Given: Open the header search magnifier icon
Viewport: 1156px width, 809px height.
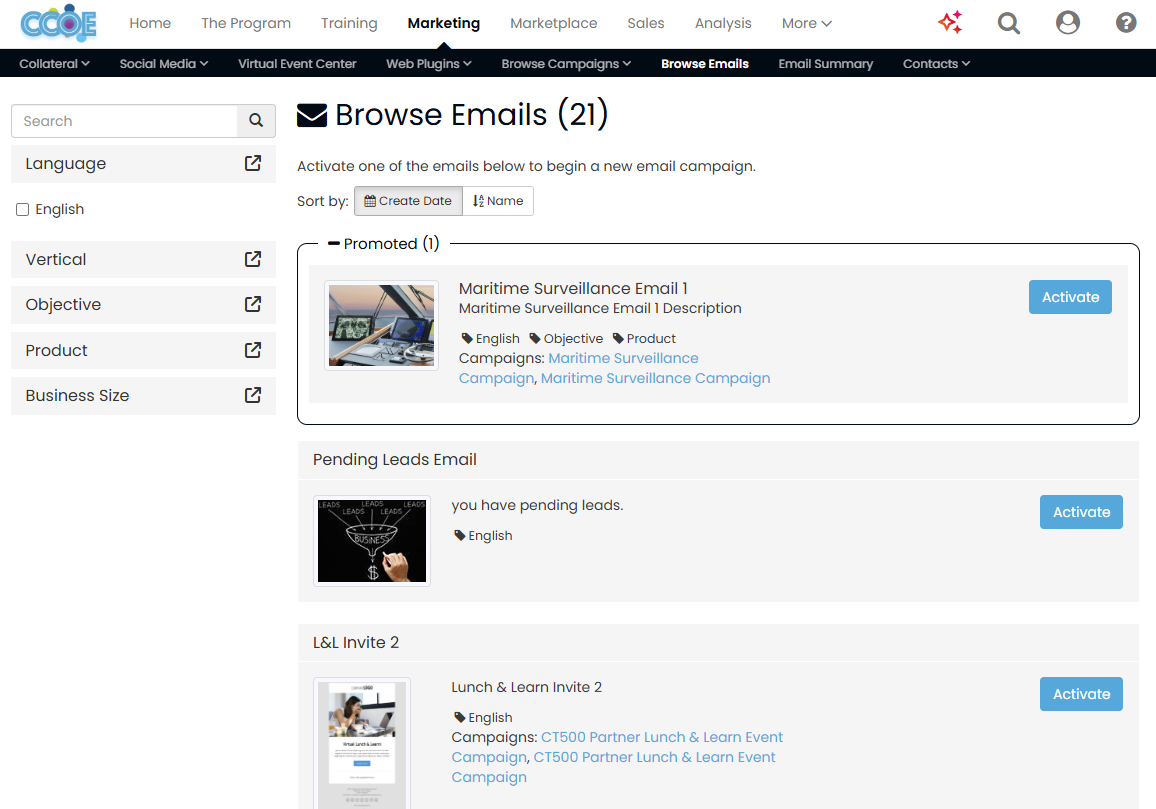Looking at the screenshot, I should 1009,24.
